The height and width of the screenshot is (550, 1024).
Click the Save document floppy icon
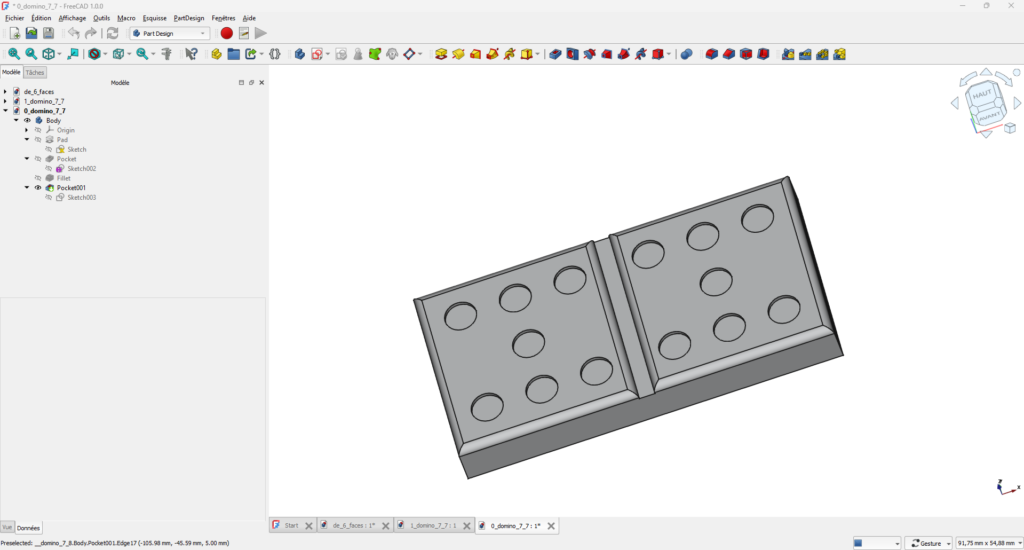[47, 33]
